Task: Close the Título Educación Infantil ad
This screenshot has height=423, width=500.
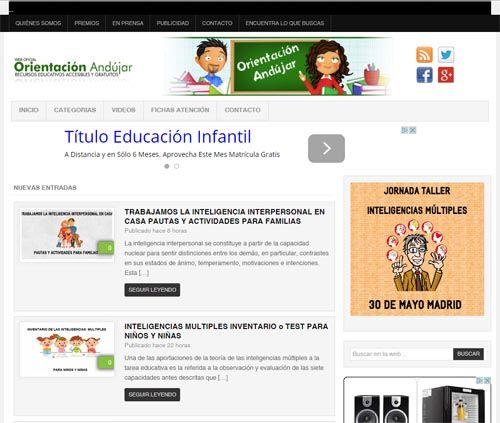Action: pyautogui.click(x=413, y=130)
